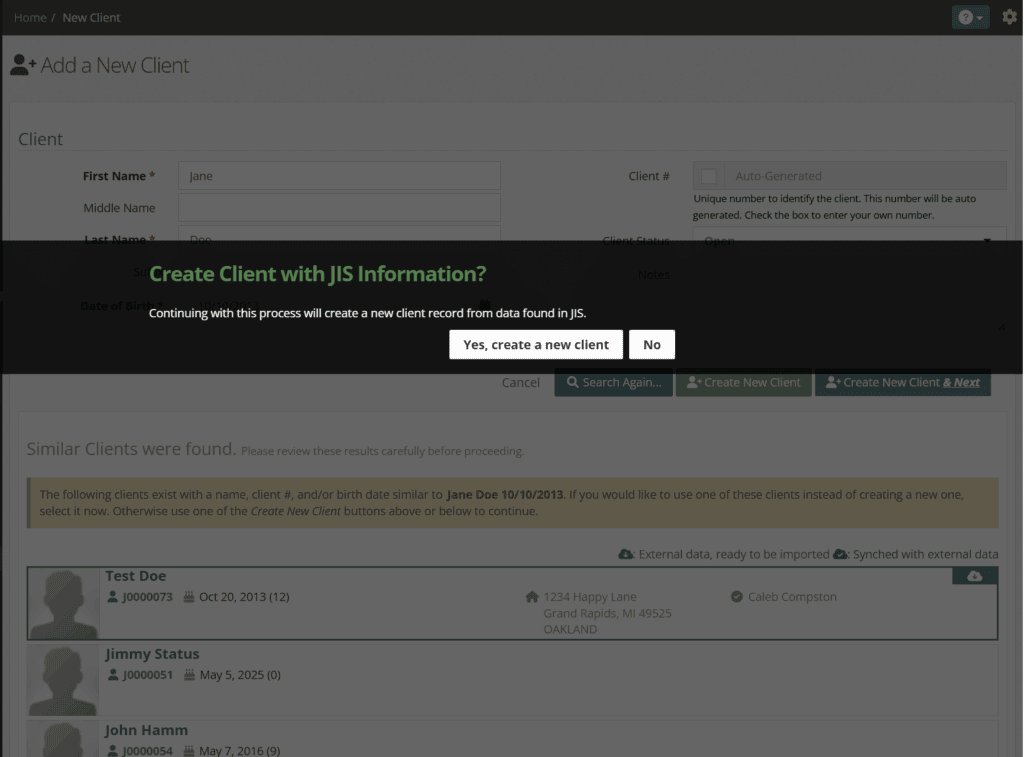Image resolution: width=1024 pixels, height=757 pixels.
Task: Click Jimmy Status's avatar thumbnail
Action: point(64,680)
